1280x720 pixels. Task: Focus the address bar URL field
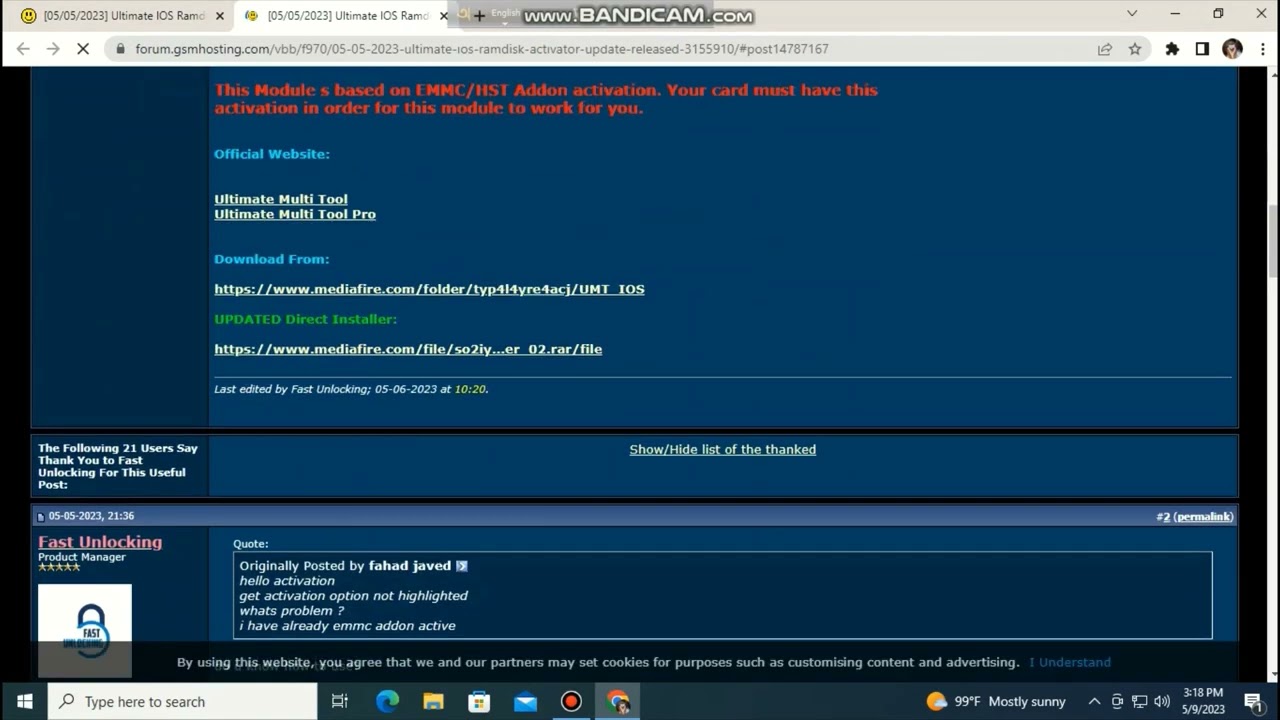(600, 49)
